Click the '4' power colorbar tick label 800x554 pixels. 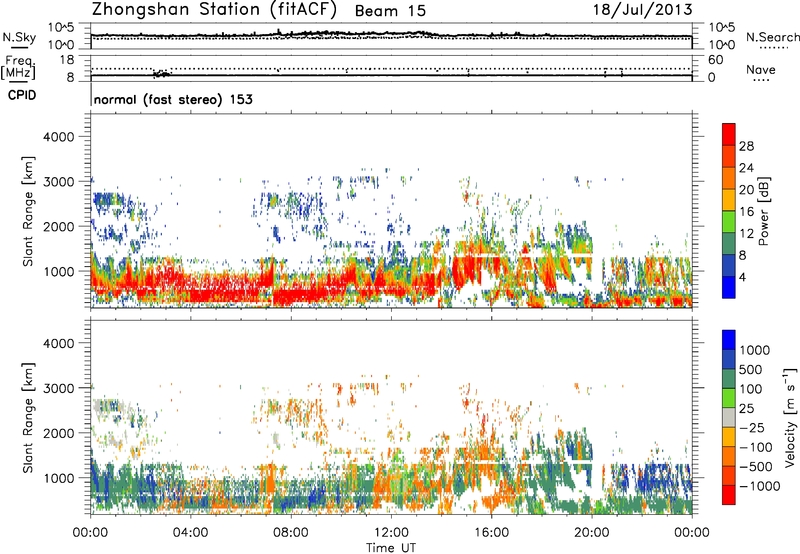click(x=742, y=277)
